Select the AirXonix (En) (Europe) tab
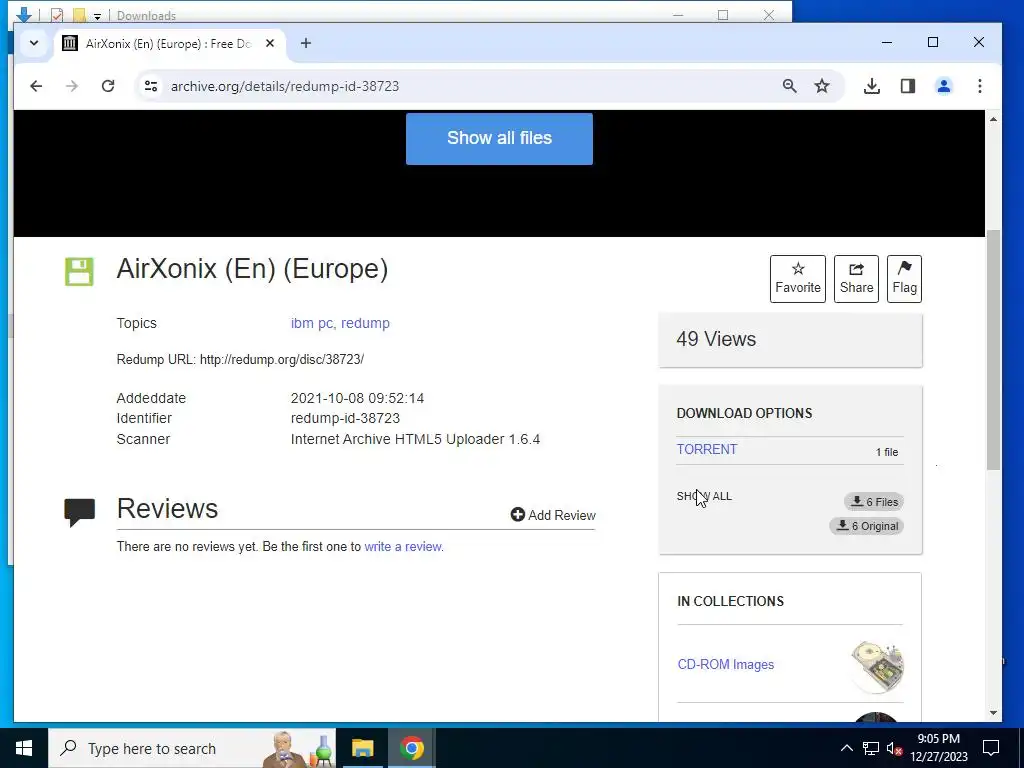Image resolution: width=1024 pixels, height=768 pixels. pyautogui.click(x=169, y=44)
